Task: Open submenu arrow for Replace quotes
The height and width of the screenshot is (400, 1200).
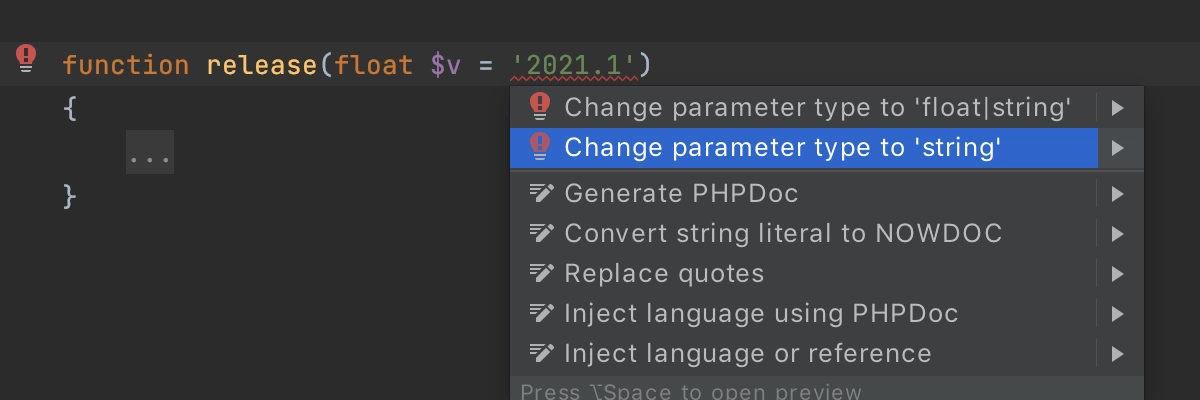Action: click(x=1119, y=273)
